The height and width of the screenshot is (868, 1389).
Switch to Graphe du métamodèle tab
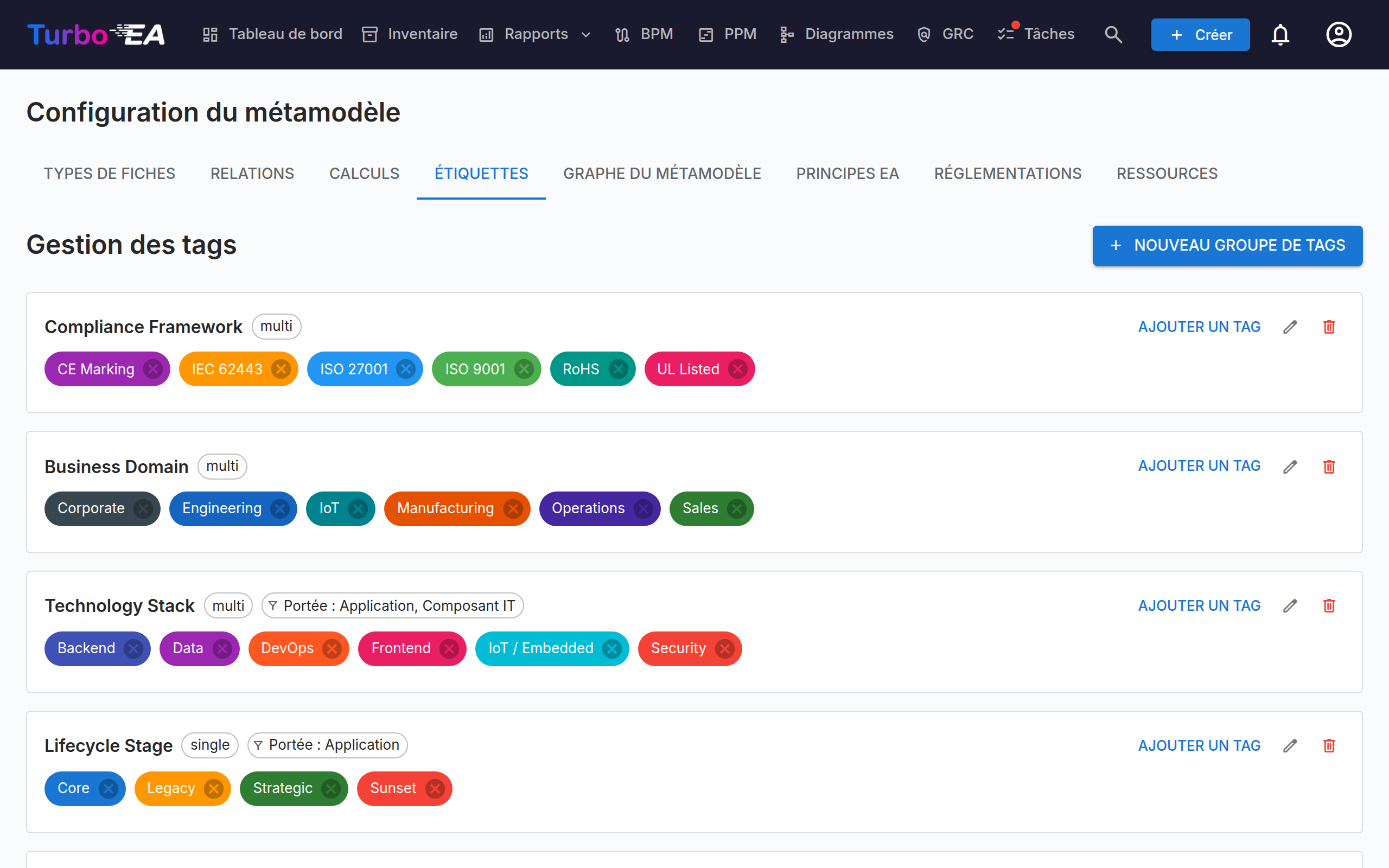(662, 174)
